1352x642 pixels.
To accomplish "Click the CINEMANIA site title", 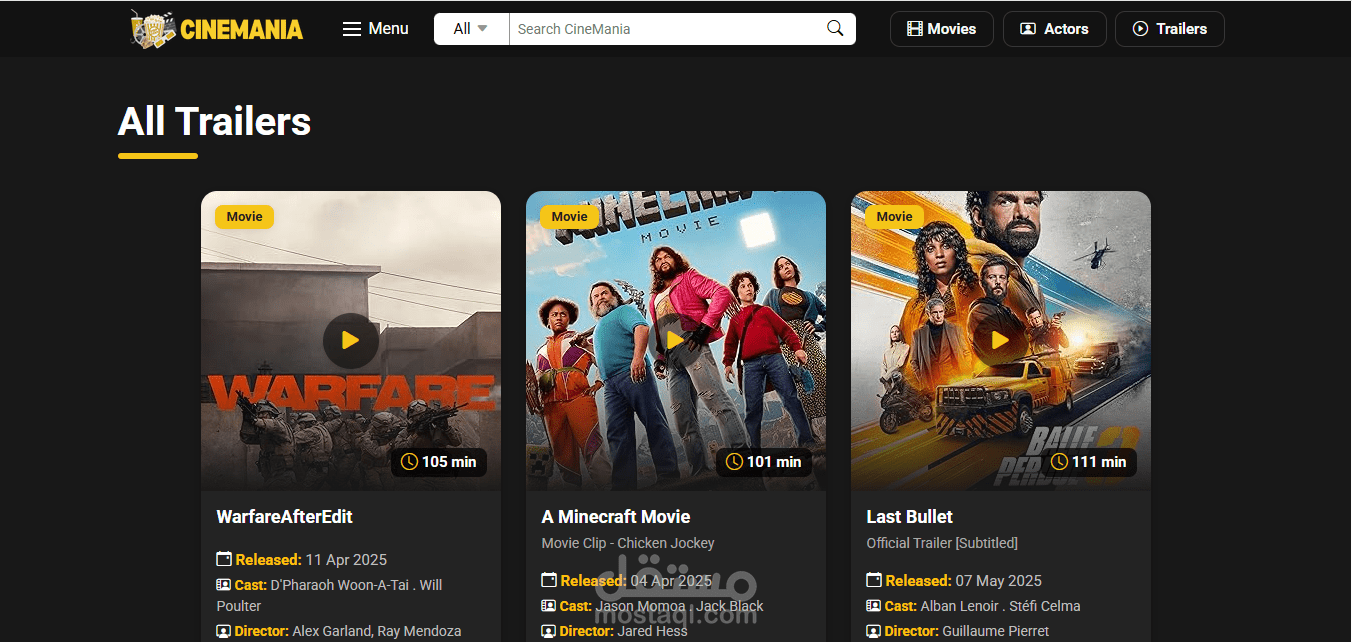I will 242,30.
